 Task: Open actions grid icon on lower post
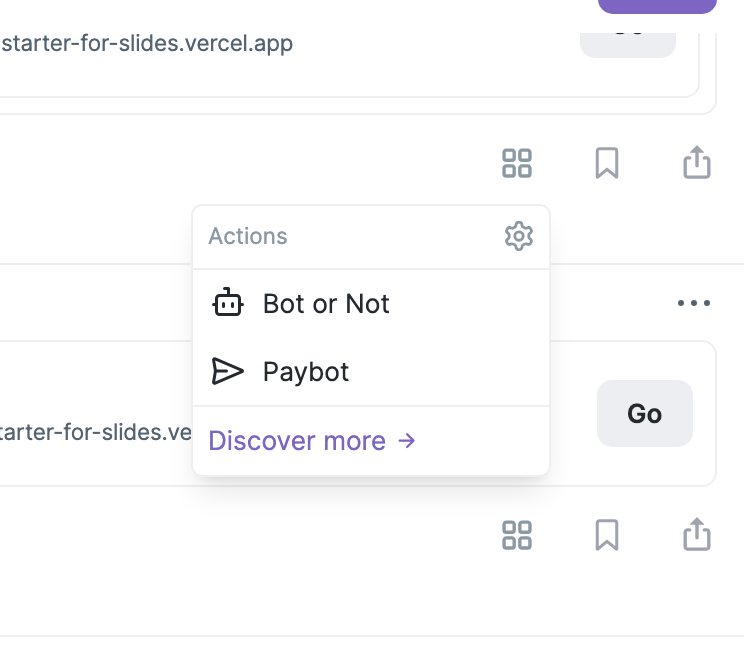point(517,535)
